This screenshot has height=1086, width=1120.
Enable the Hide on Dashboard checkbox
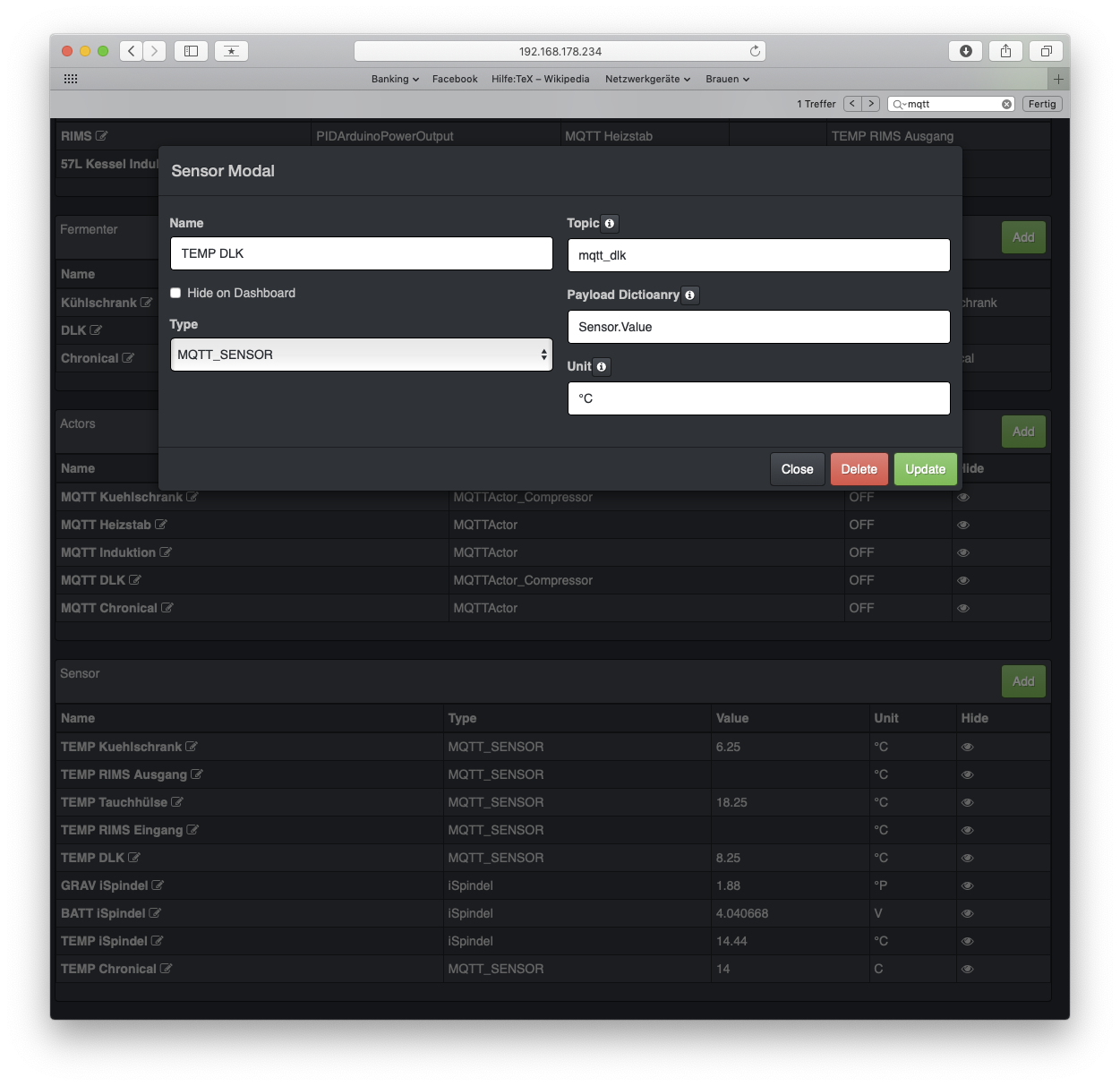(x=176, y=293)
